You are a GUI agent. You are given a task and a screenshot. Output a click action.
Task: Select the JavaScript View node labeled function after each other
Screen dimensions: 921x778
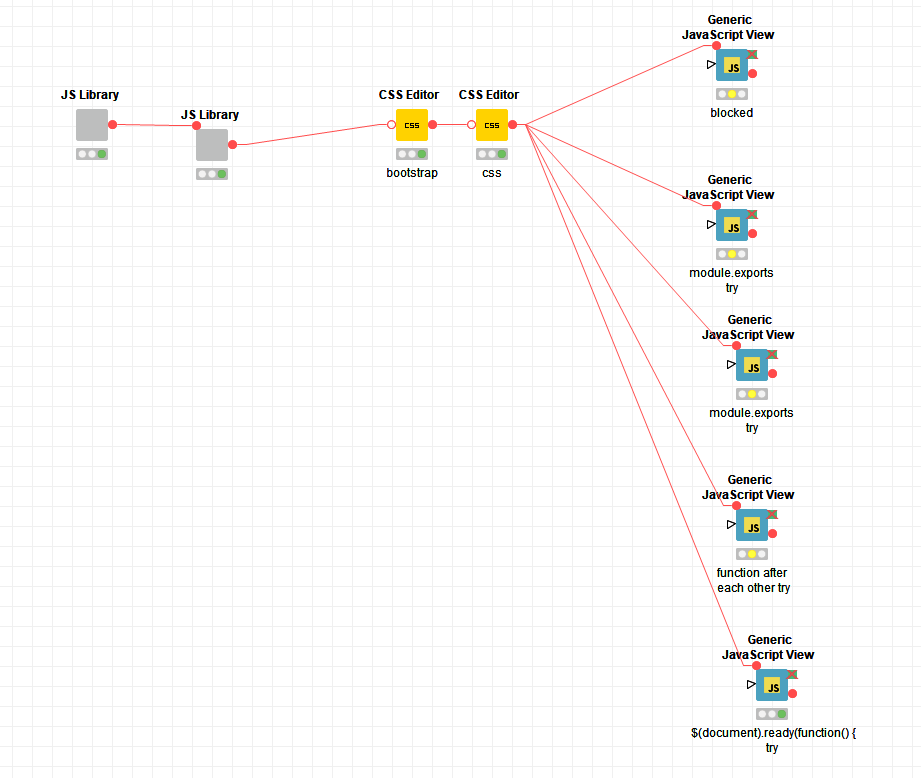[752, 526]
